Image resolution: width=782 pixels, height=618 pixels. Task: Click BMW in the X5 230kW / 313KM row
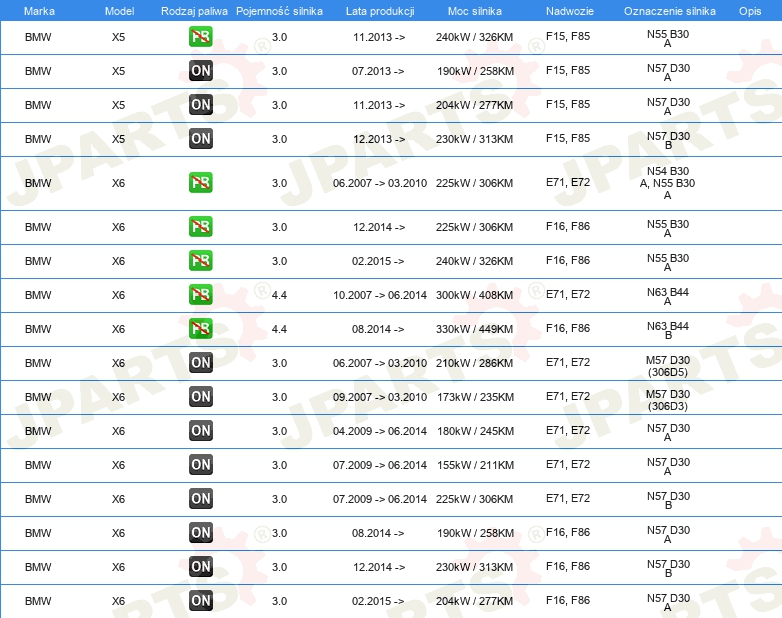click(x=38, y=139)
